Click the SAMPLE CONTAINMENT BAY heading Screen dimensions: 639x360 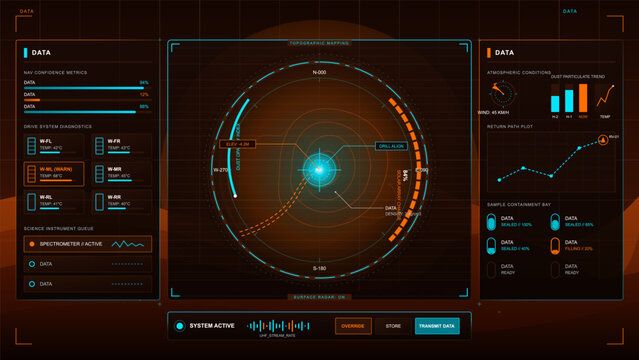[519, 205]
